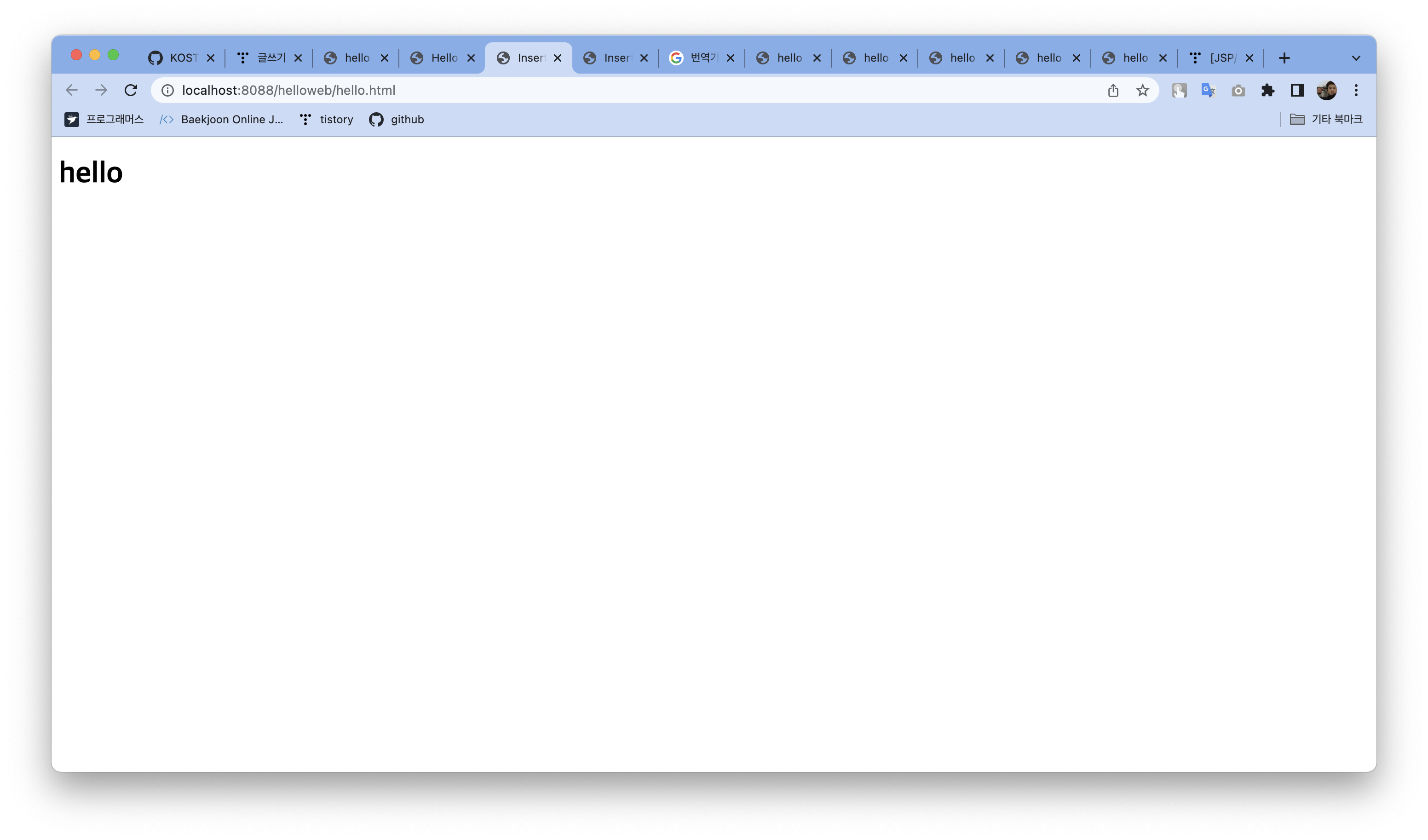
Task: Click the Google Translate extension icon
Action: point(1208,90)
